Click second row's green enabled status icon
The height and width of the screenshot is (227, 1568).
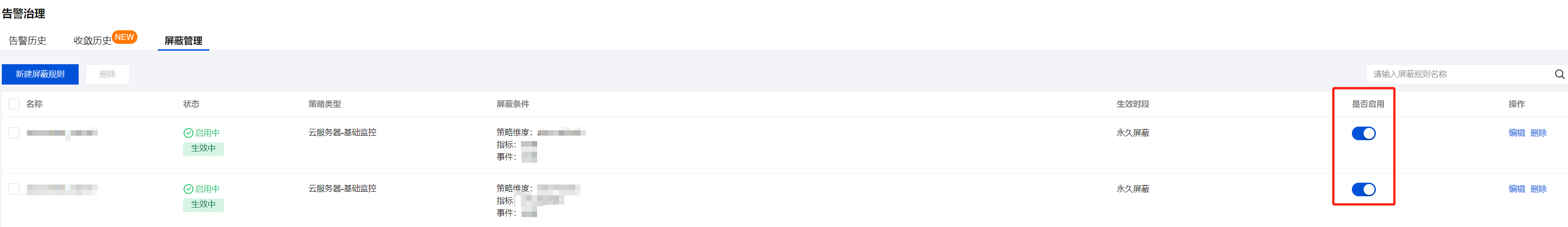(x=188, y=189)
